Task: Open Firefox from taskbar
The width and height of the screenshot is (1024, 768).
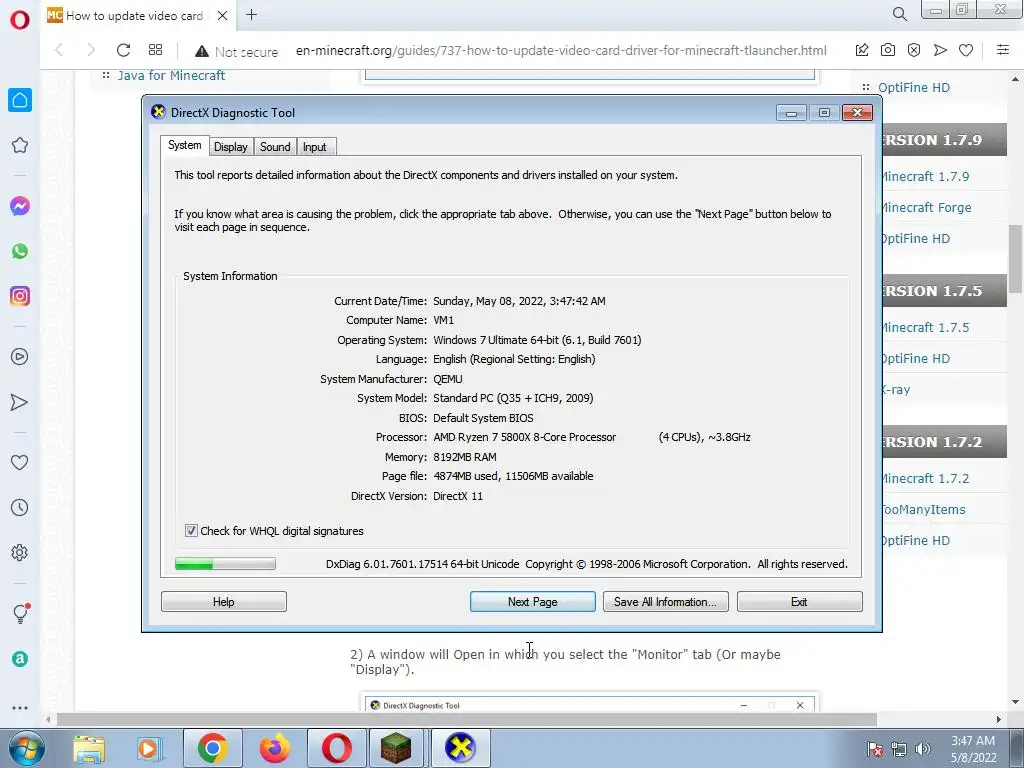Action: point(274,748)
